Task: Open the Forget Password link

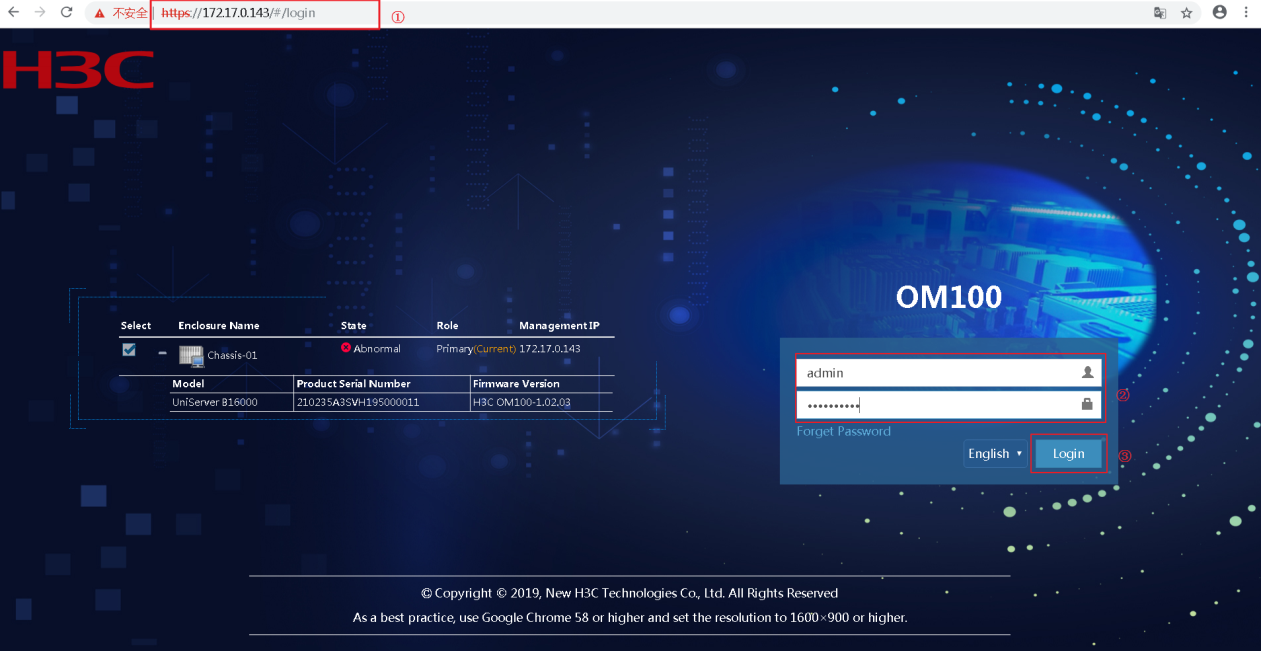Action: coord(843,431)
